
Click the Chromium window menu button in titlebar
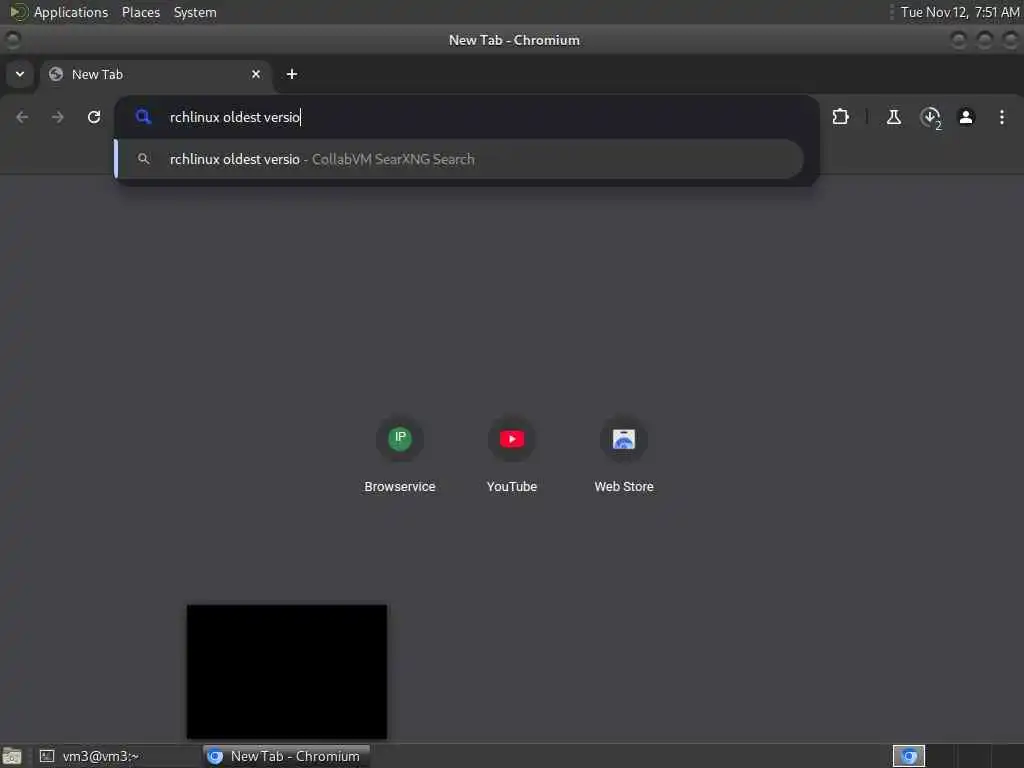coord(12,40)
